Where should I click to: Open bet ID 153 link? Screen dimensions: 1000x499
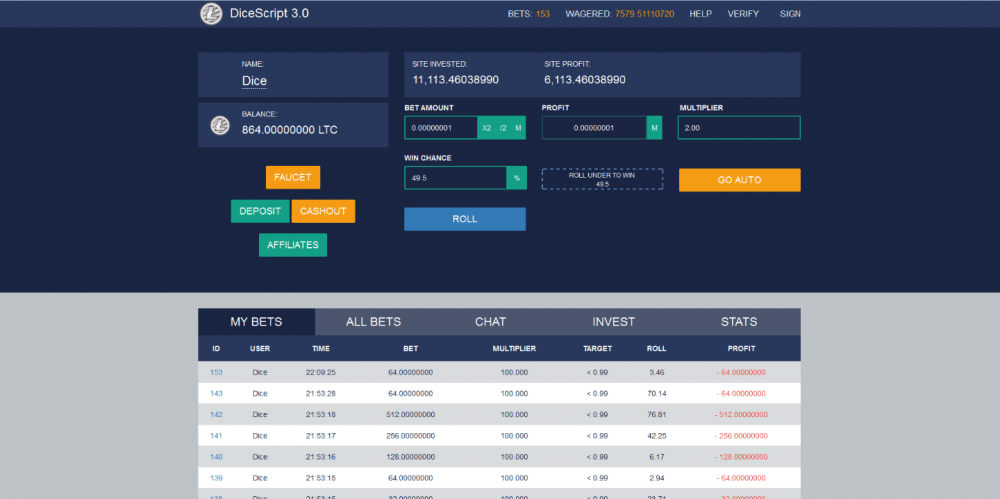tap(216, 372)
